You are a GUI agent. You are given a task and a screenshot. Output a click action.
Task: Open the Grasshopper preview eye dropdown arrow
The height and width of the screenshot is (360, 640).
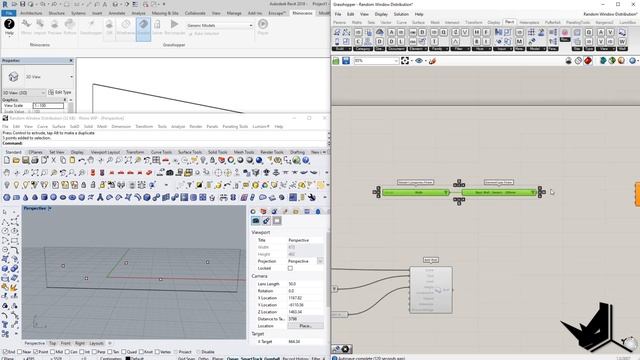tap(425, 61)
